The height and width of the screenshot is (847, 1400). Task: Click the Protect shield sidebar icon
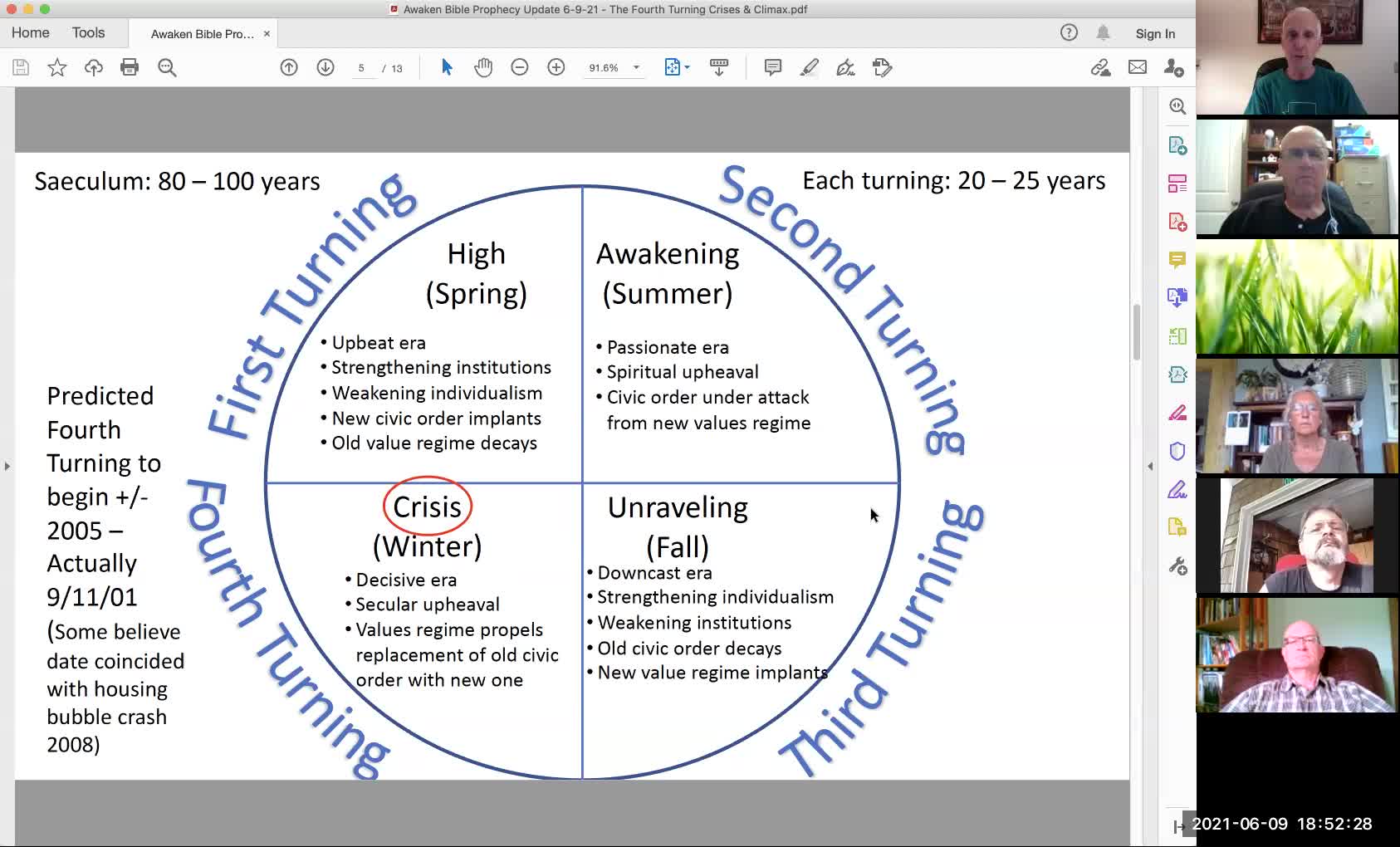1177,451
